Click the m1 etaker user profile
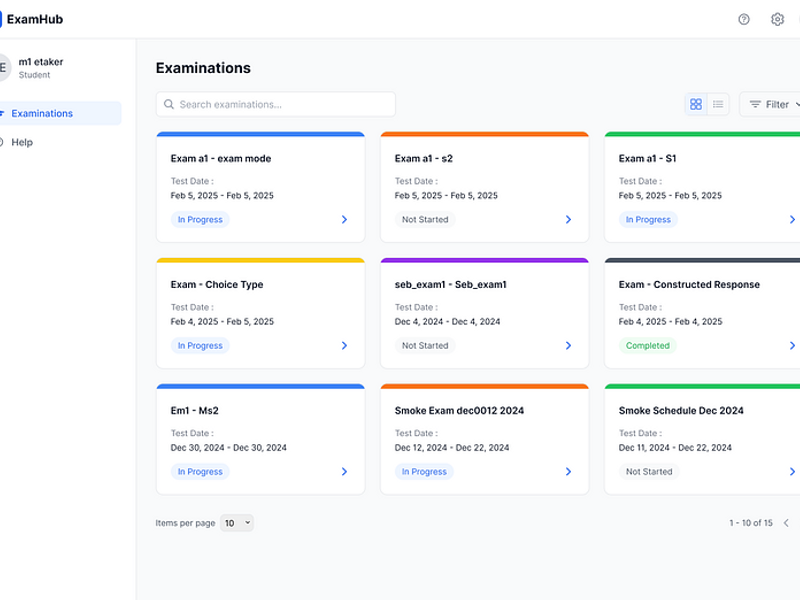800x600 pixels. [x=34, y=67]
